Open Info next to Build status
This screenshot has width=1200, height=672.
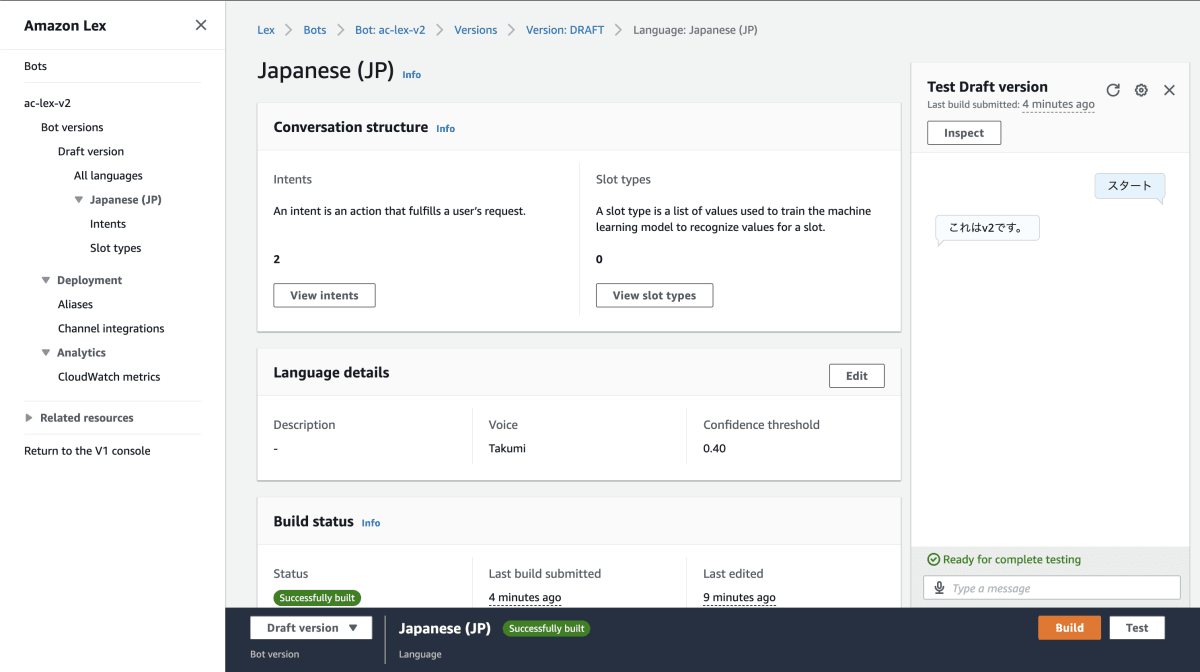click(371, 523)
